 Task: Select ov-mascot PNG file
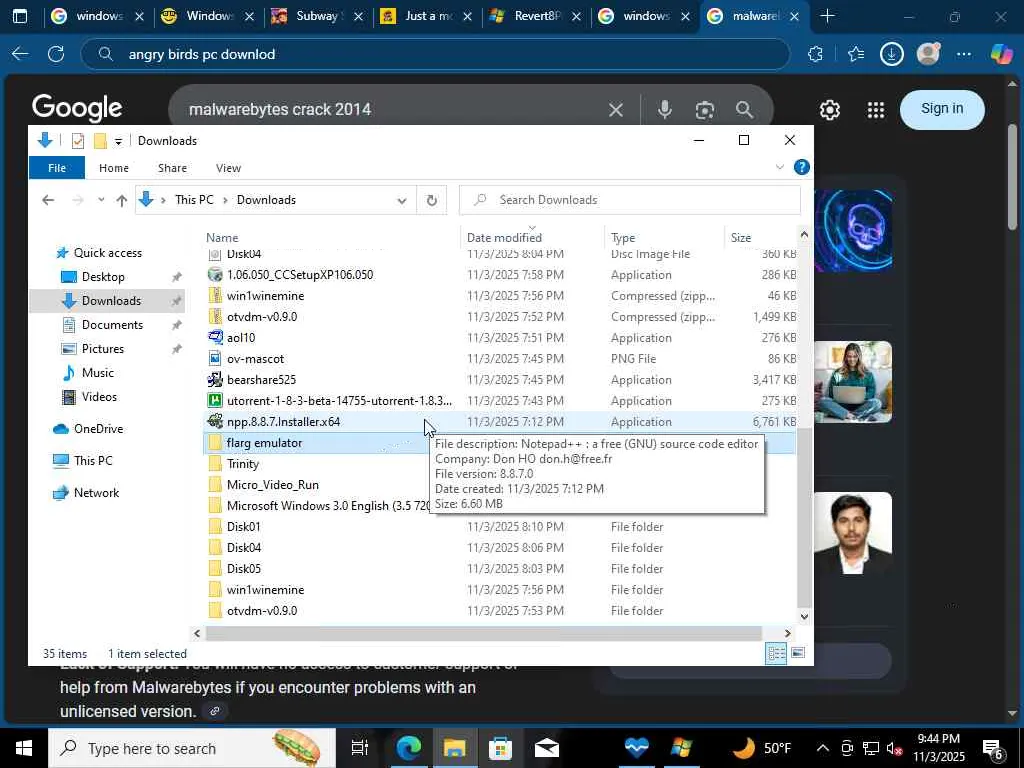pyautogui.click(x=255, y=359)
